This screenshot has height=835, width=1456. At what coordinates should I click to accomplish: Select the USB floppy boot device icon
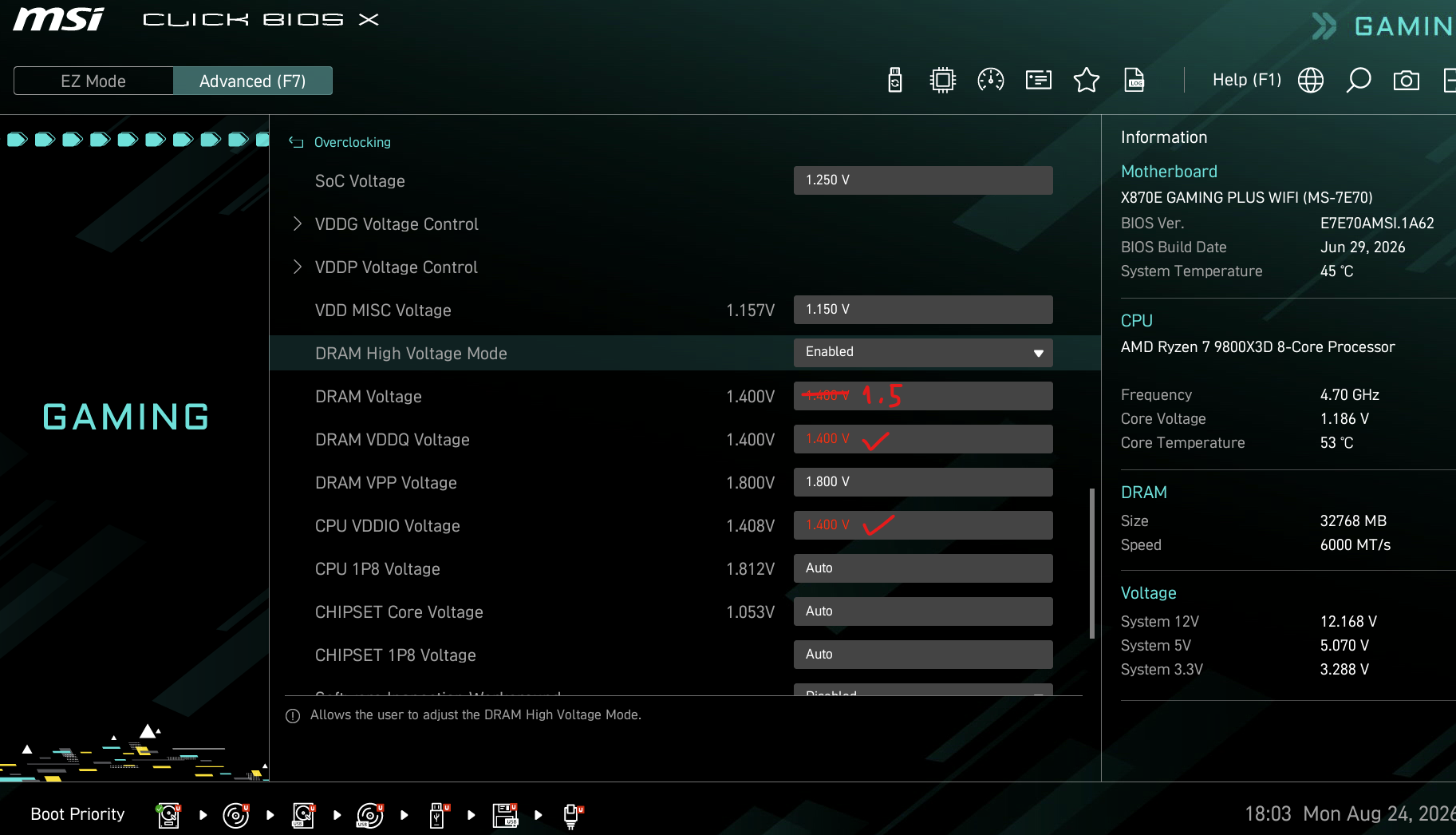[505, 815]
